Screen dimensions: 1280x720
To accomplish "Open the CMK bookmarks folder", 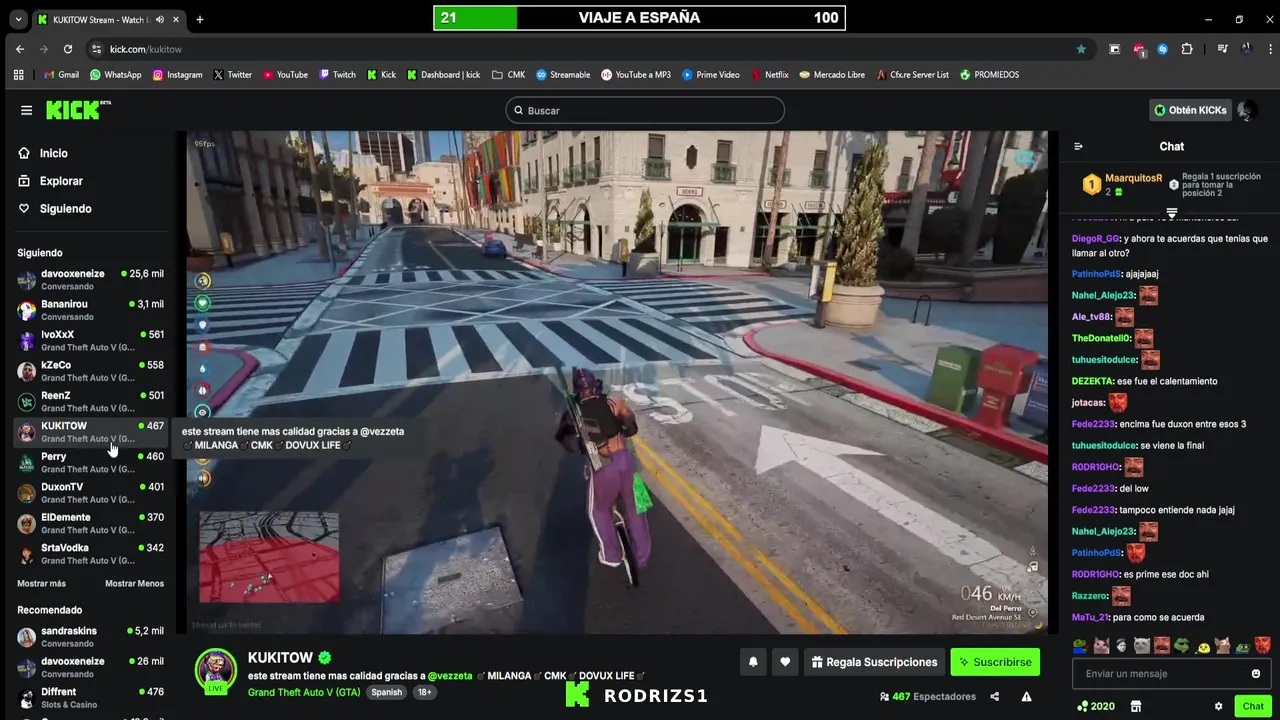I will tap(508, 75).
